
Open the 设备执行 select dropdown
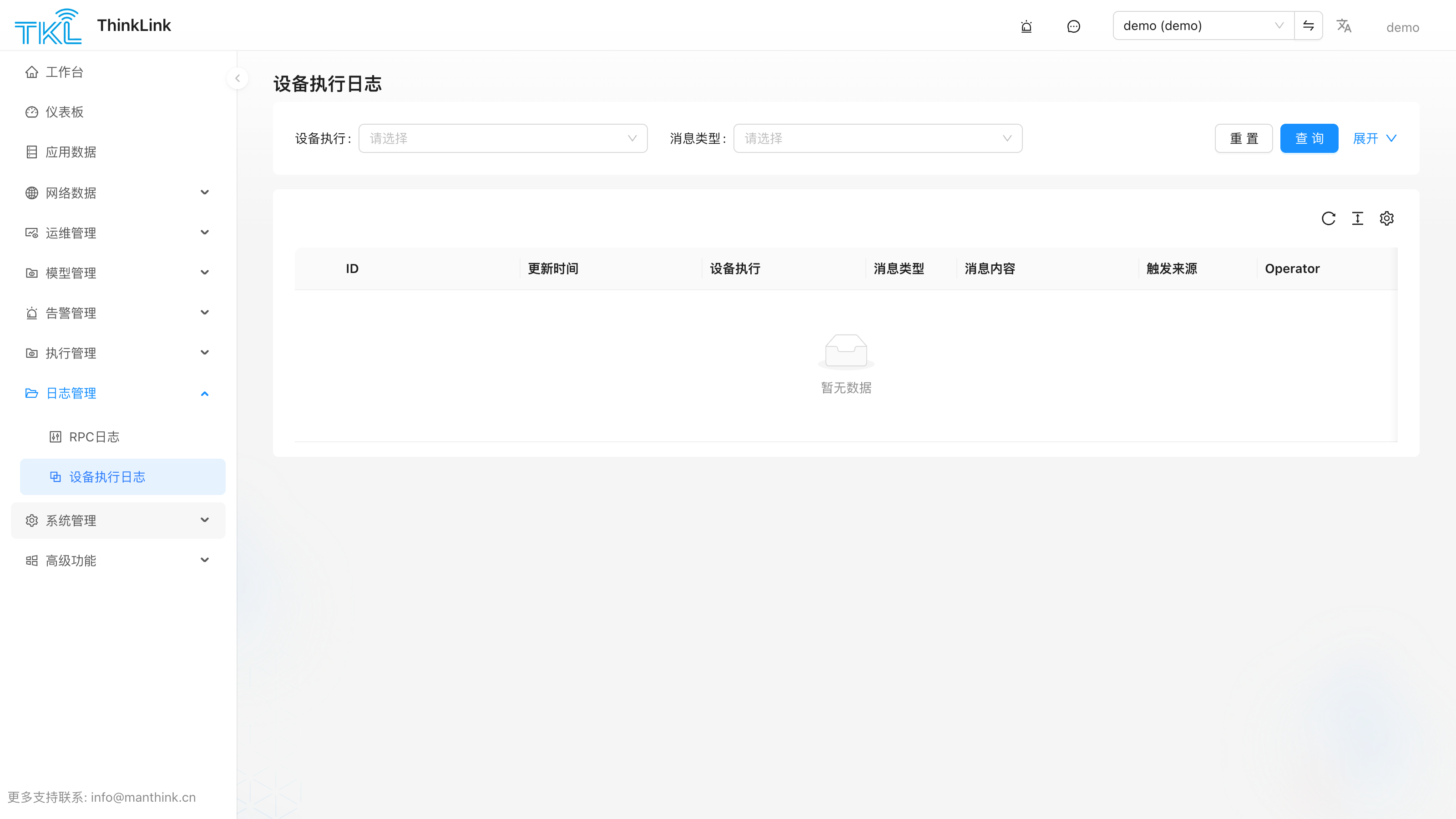(x=503, y=138)
